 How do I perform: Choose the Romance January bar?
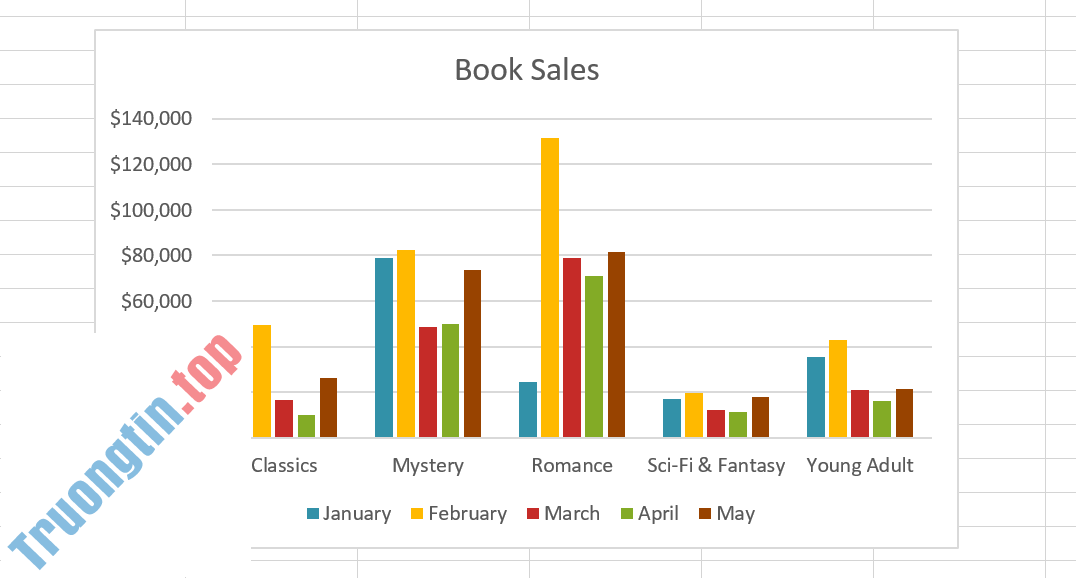tap(528, 409)
